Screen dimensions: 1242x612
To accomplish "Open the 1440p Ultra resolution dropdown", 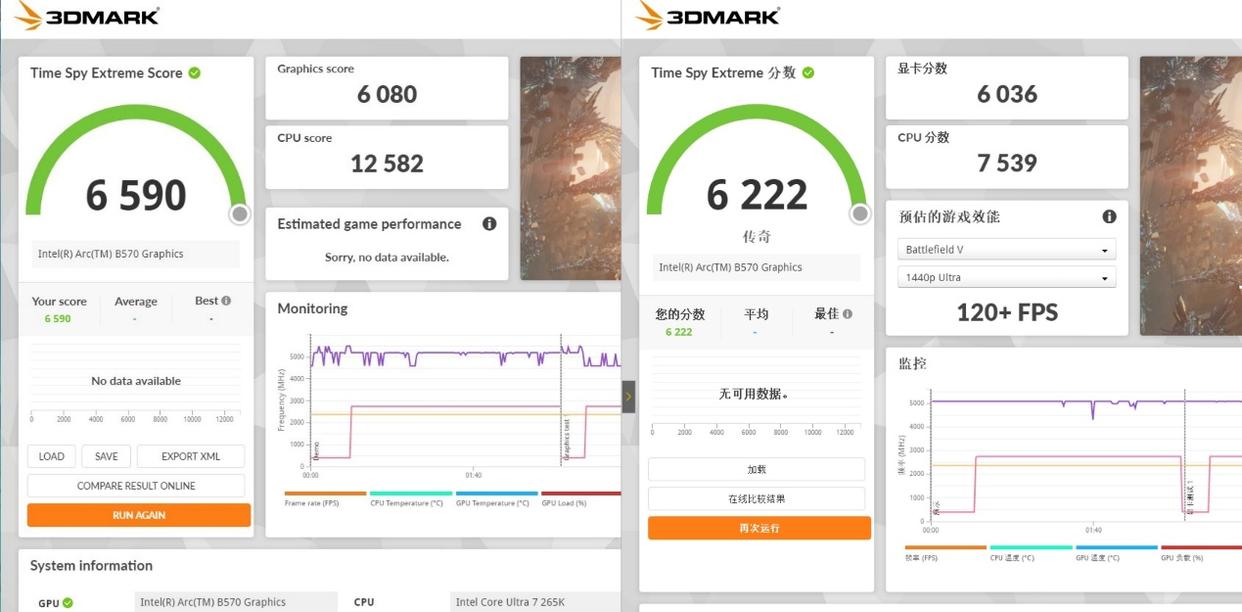I will click(1006, 278).
